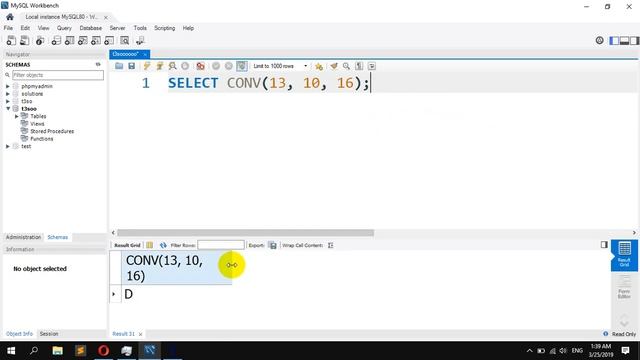640x360 pixels.
Task: Click the create new view icon
Action: [x=82, y=40]
